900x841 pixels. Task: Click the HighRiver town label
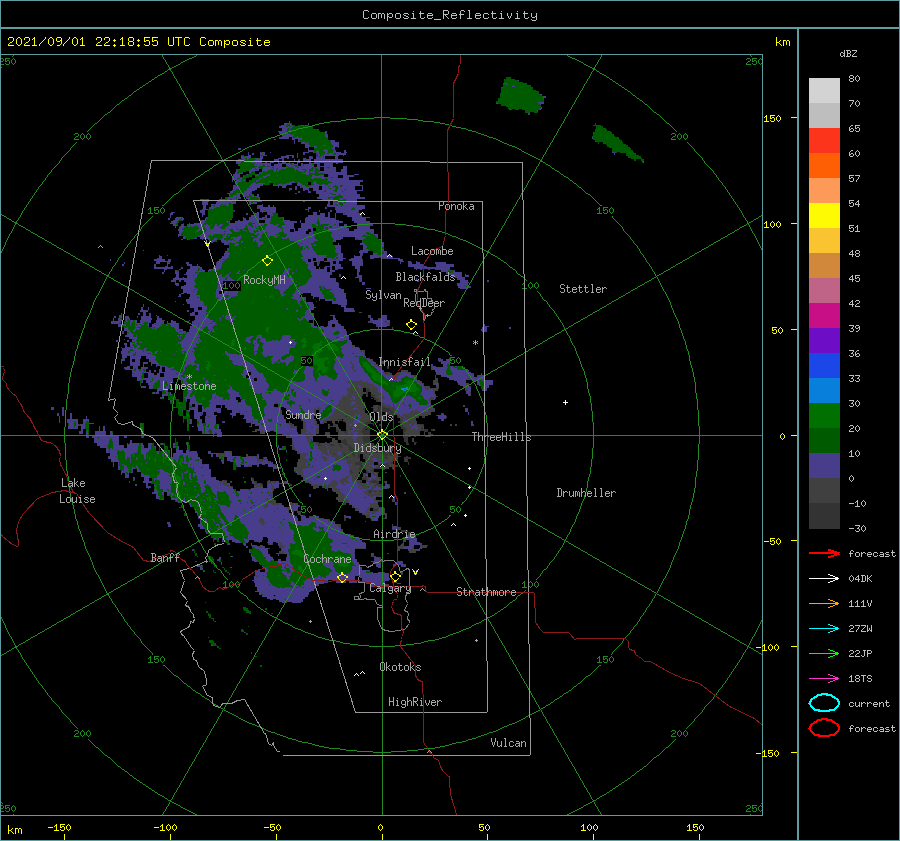pyautogui.click(x=415, y=702)
